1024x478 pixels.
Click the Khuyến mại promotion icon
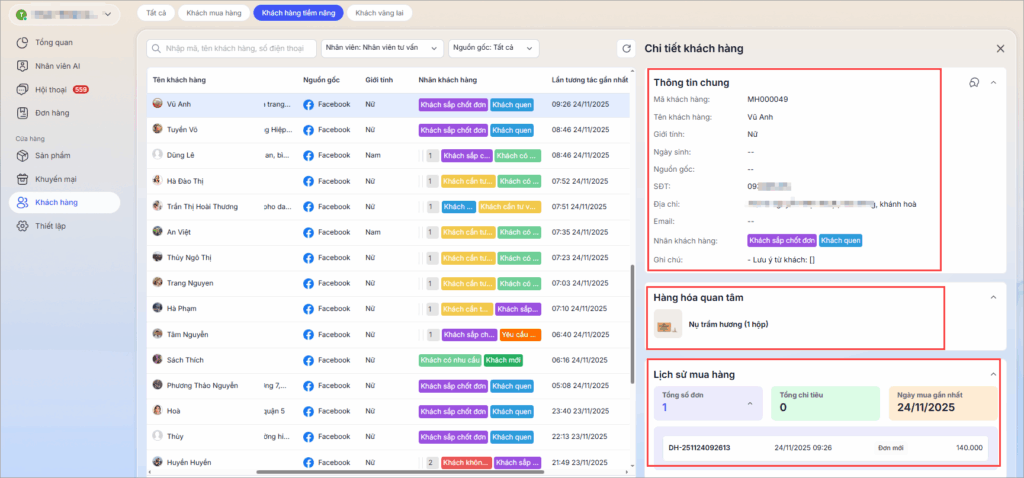[x=22, y=179]
